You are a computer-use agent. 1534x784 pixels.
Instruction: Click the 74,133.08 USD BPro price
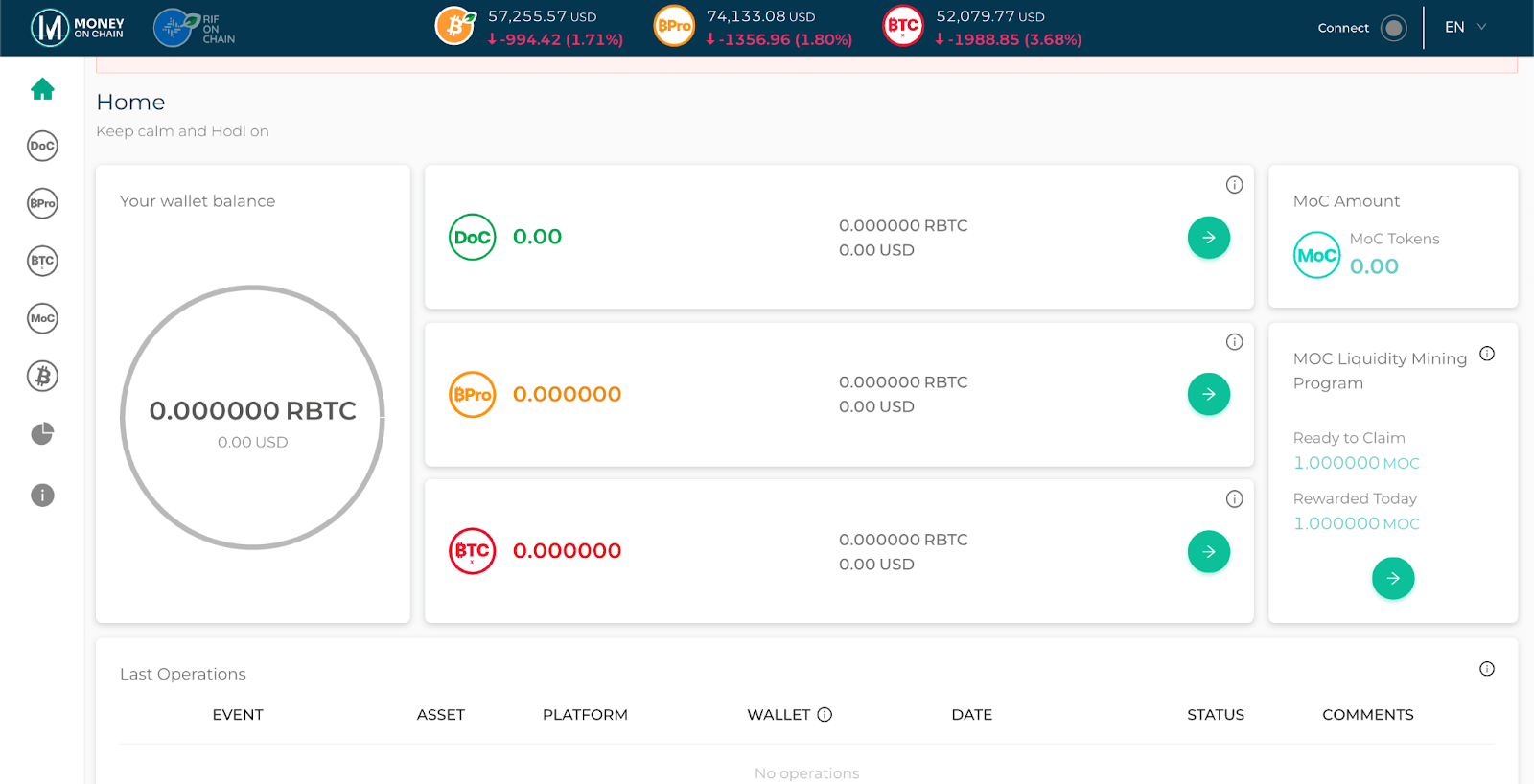[x=761, y=16]
